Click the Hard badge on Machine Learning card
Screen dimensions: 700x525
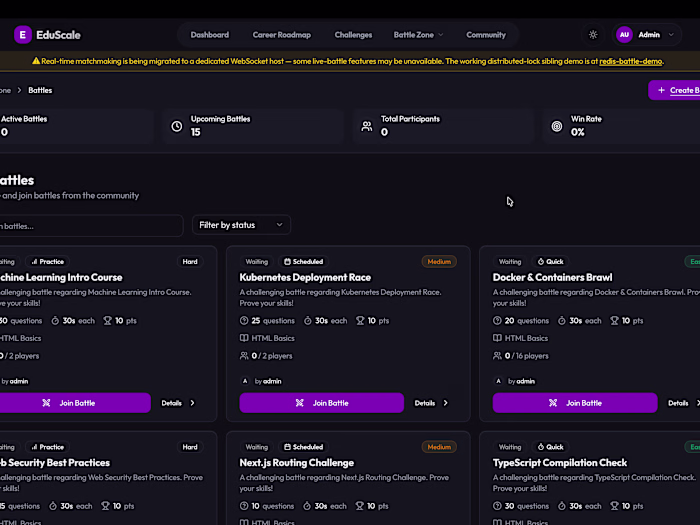190,262
